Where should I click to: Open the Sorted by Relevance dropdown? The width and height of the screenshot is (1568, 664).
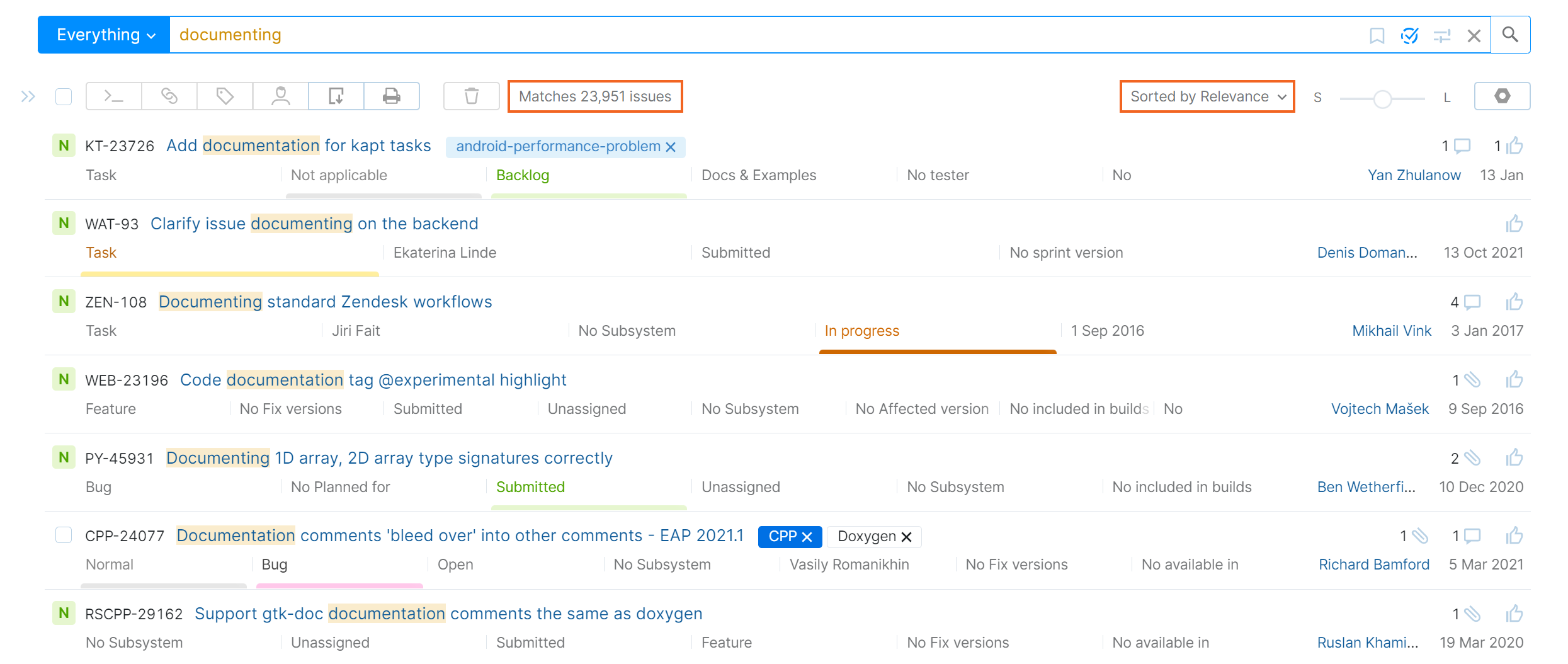click(x=1207, y=96)
